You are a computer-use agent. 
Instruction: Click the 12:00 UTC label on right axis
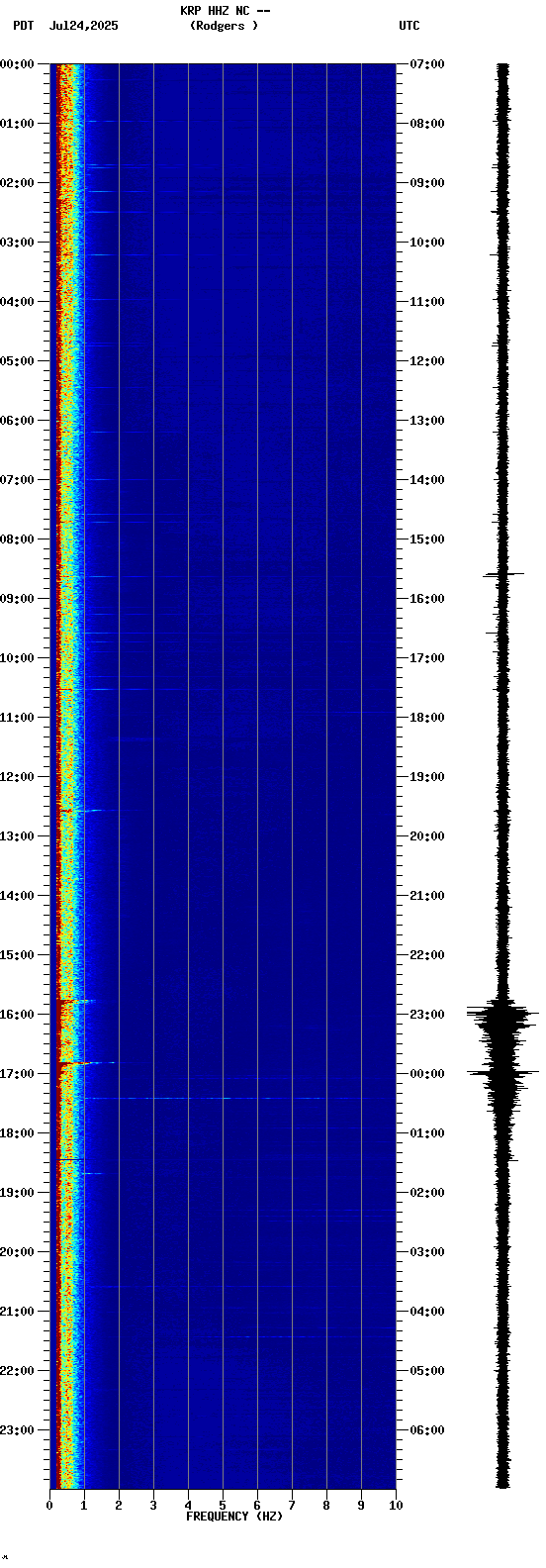[x=427, y=361]
